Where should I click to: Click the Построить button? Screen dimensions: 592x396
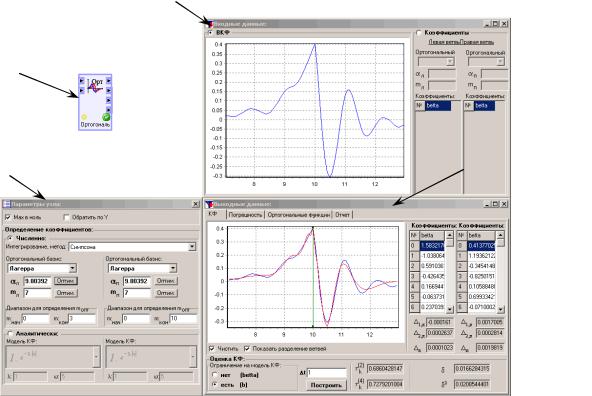(326, 385)
